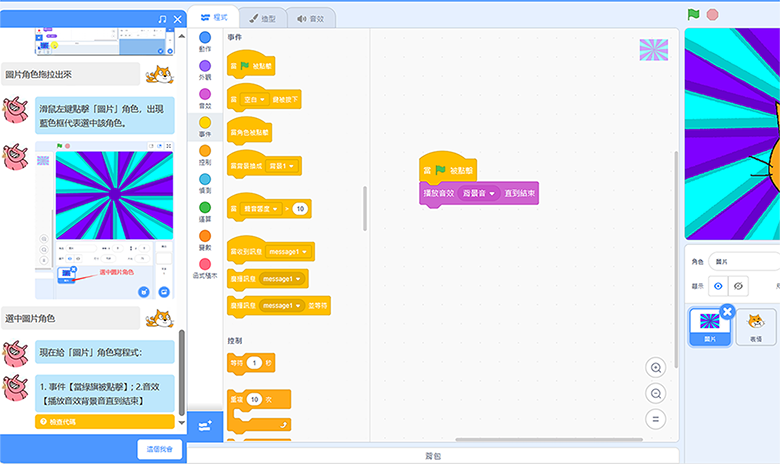Switch to the 音效 (Sounds) tab

311,18
